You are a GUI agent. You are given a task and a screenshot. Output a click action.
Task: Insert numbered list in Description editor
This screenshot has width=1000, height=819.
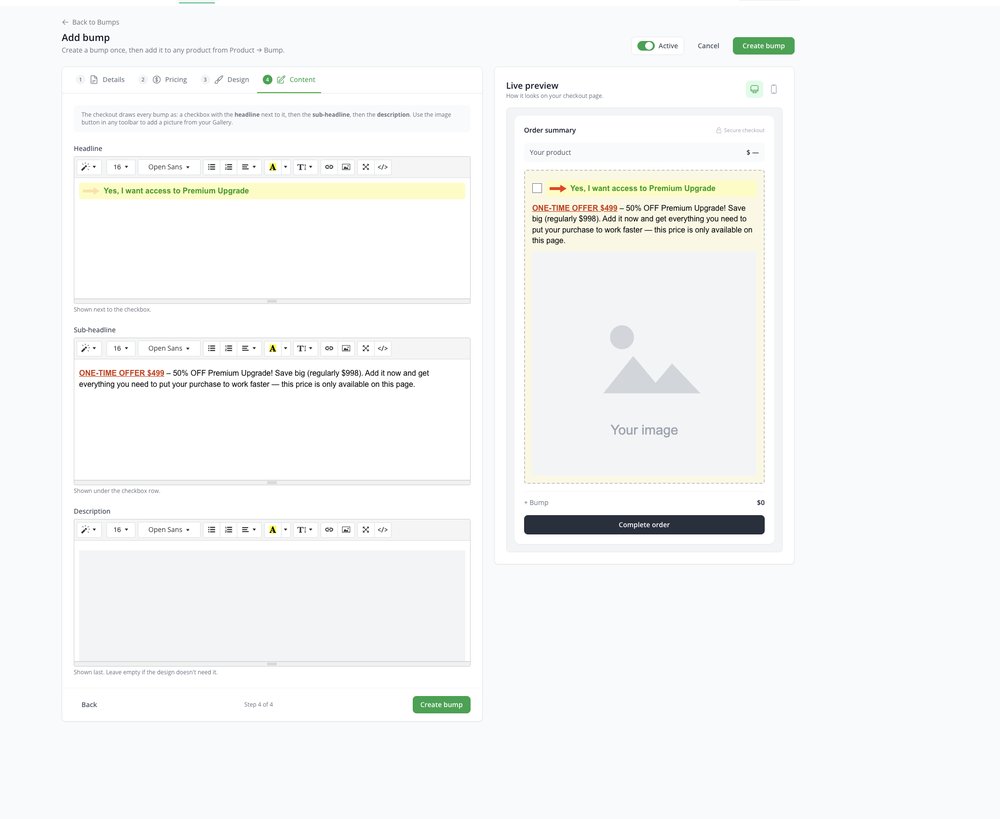coord(228,529)
